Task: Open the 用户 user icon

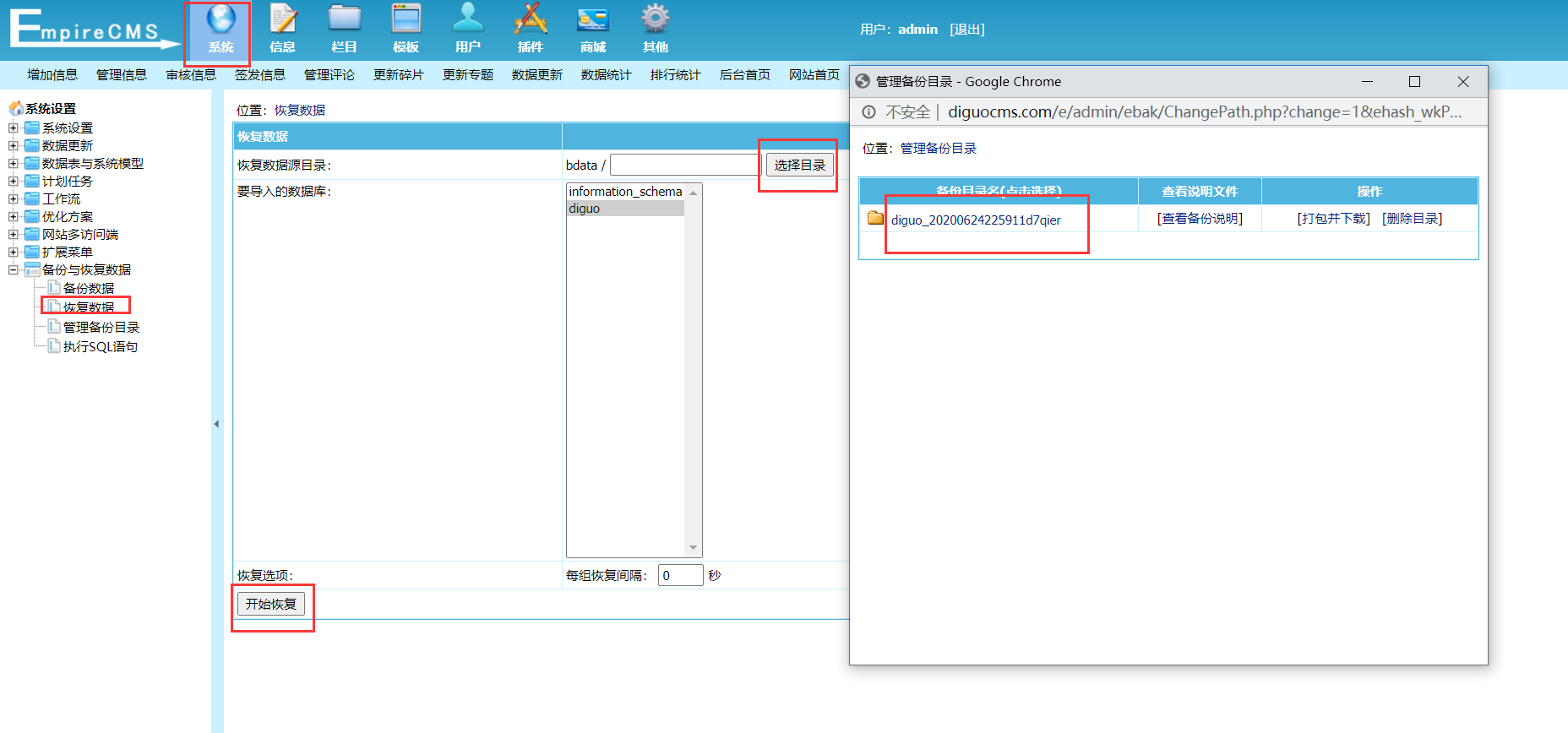Action: [x=467, y=20]
